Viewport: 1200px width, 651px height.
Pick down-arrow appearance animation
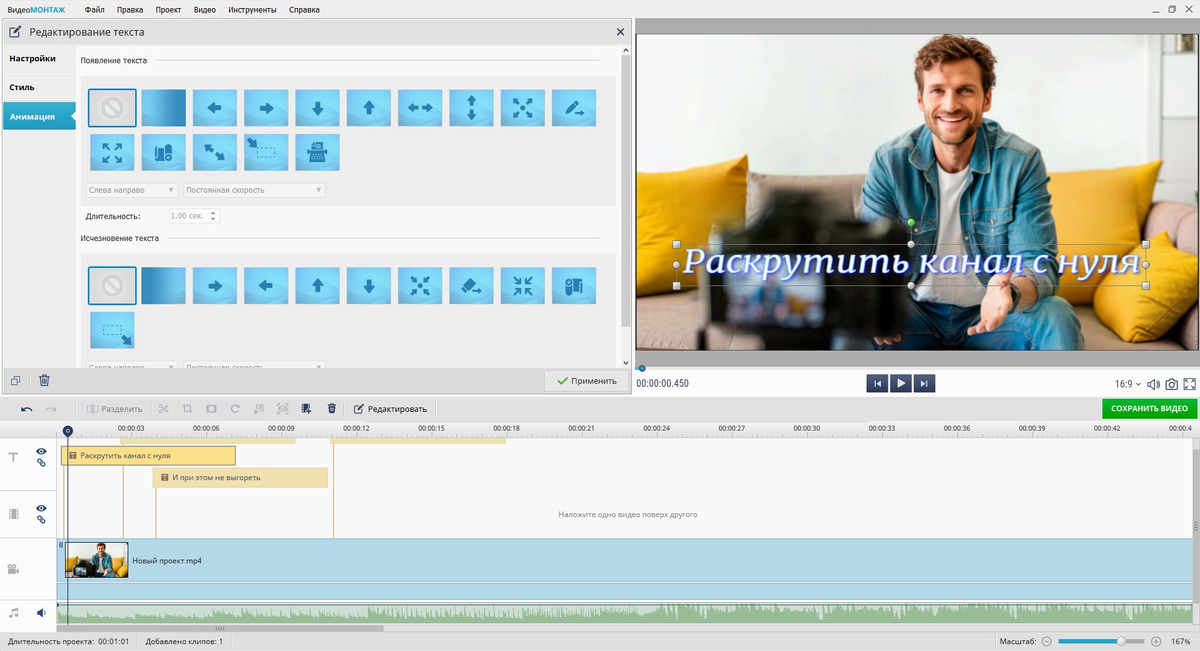[x=318, y=108]
